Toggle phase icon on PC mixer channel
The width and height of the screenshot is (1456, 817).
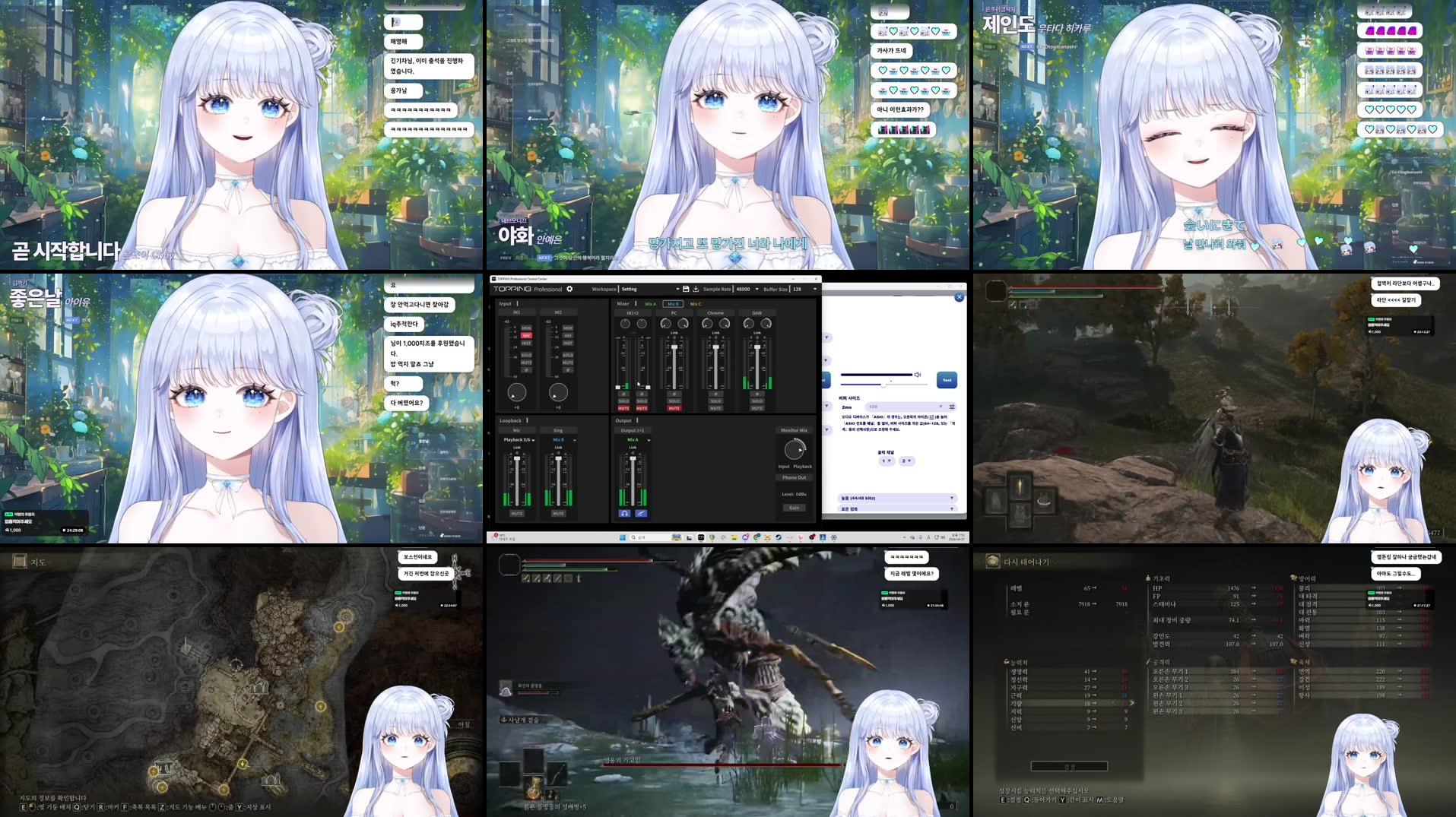click(674, 394)
